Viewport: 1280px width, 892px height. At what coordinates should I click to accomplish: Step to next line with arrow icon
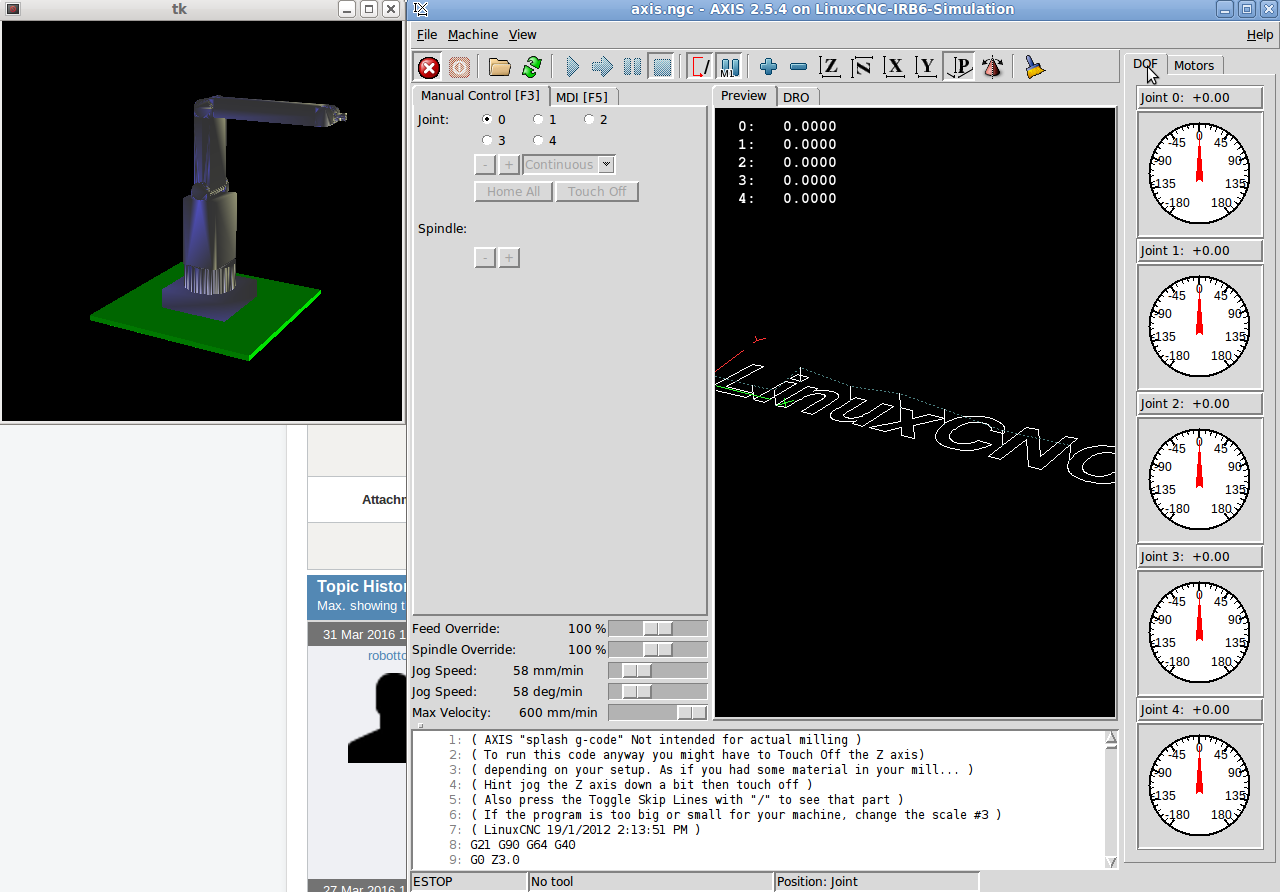tap(602, 67)
